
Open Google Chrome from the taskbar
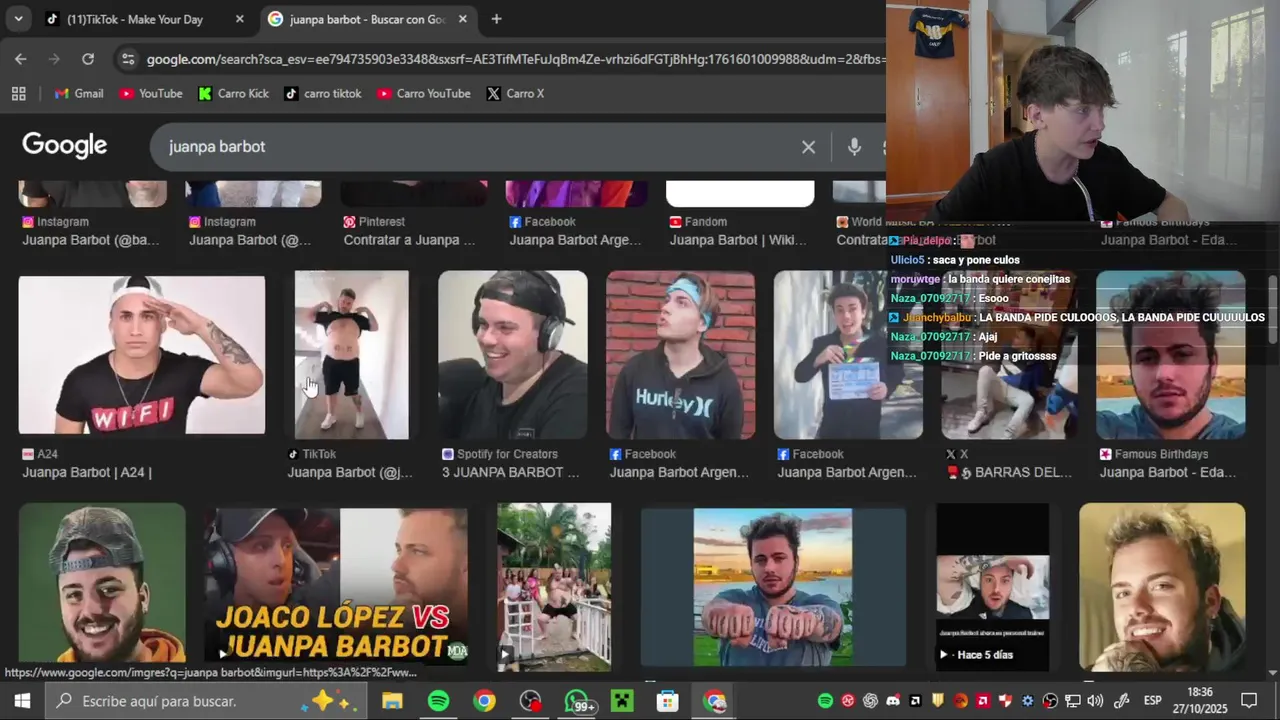click(x=484, y=701)
